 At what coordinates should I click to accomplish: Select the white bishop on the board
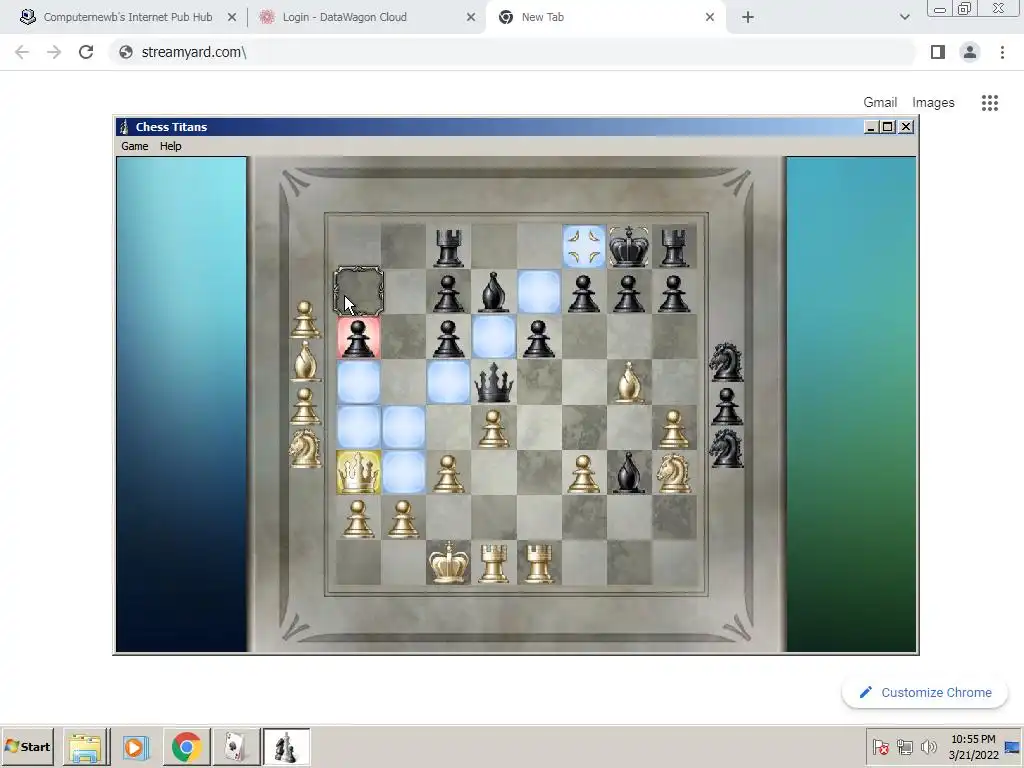[629, 382]
